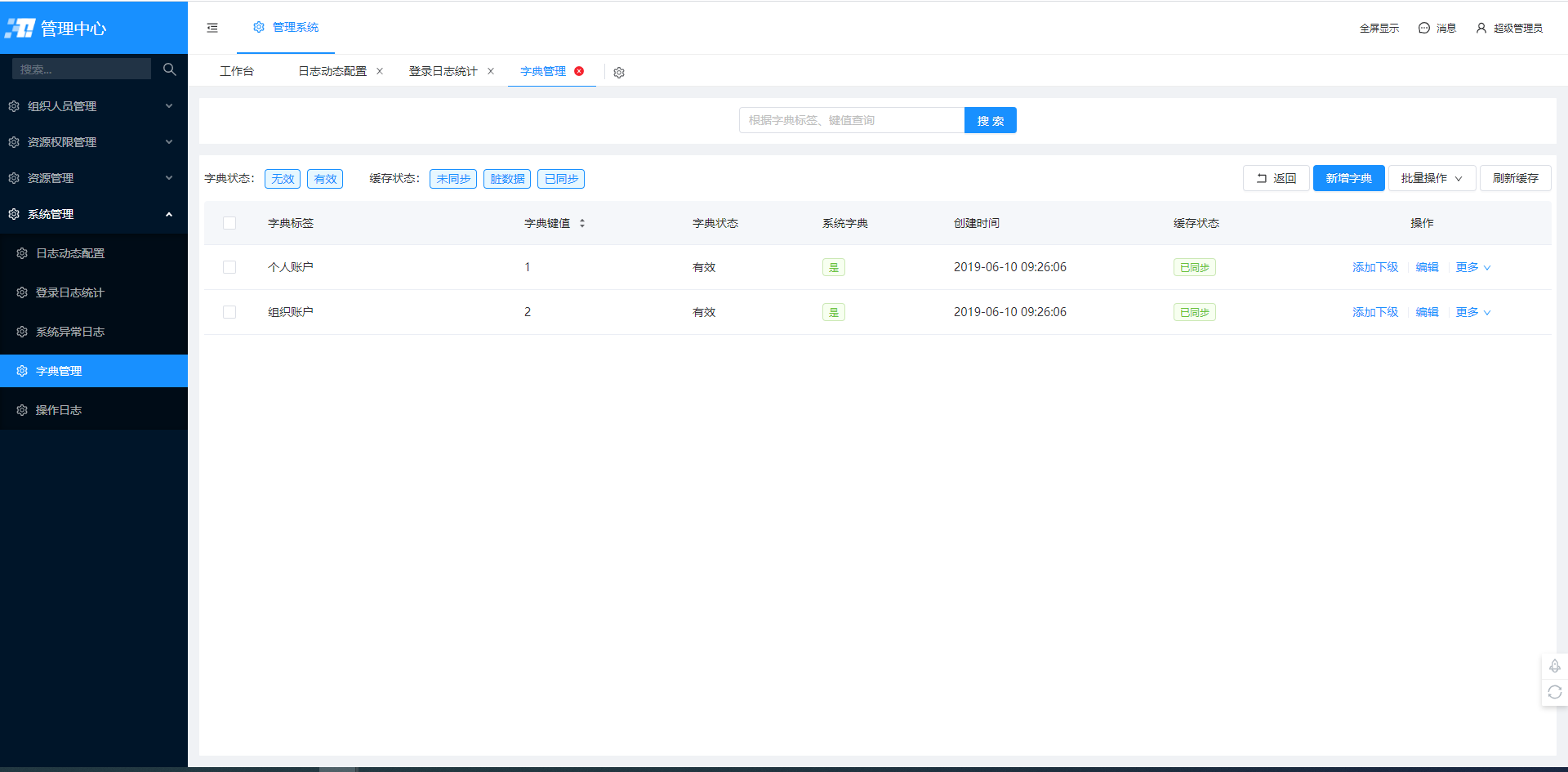The width and height of the screenshot is (1568, 772).
Task: Switch to the 登录日志统计 tab
Action: [443, 71]
